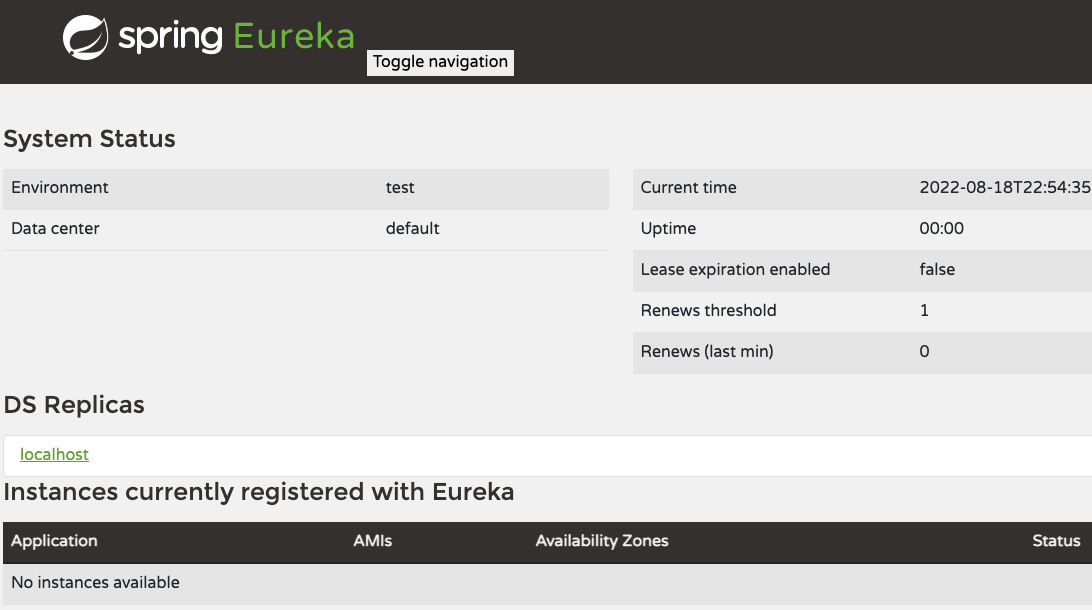
Task: Select the Data center label cell
Action: 55,228
